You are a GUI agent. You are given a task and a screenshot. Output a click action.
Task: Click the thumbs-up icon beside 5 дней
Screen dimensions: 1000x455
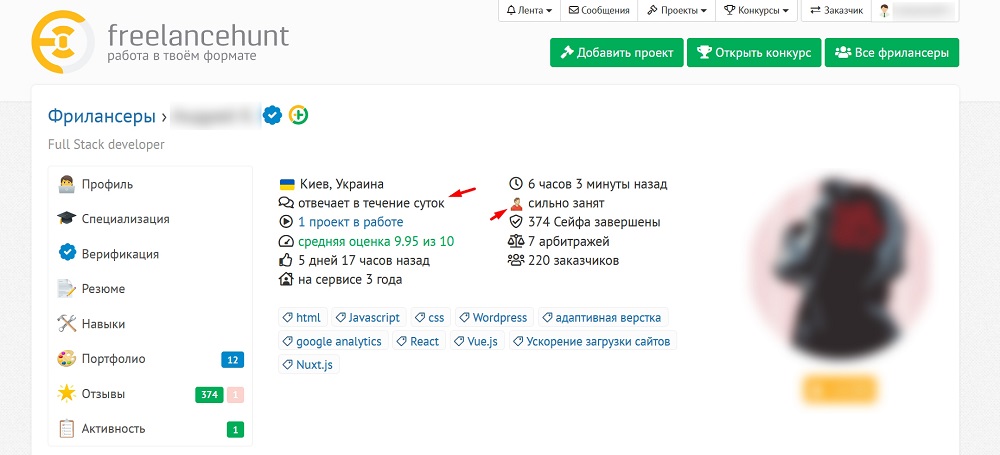tap(286, 260)
